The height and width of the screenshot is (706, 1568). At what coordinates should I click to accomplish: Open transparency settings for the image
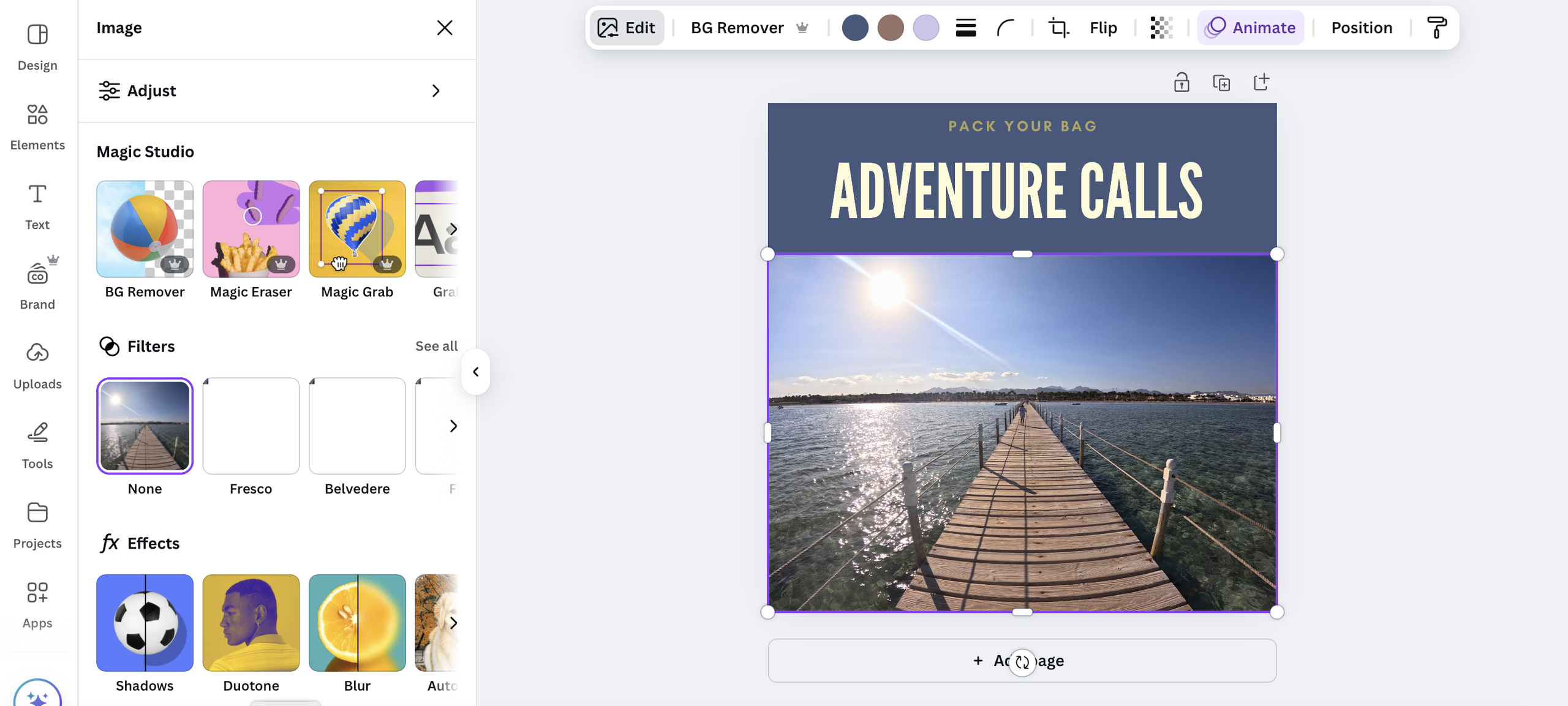[1161, 28]
